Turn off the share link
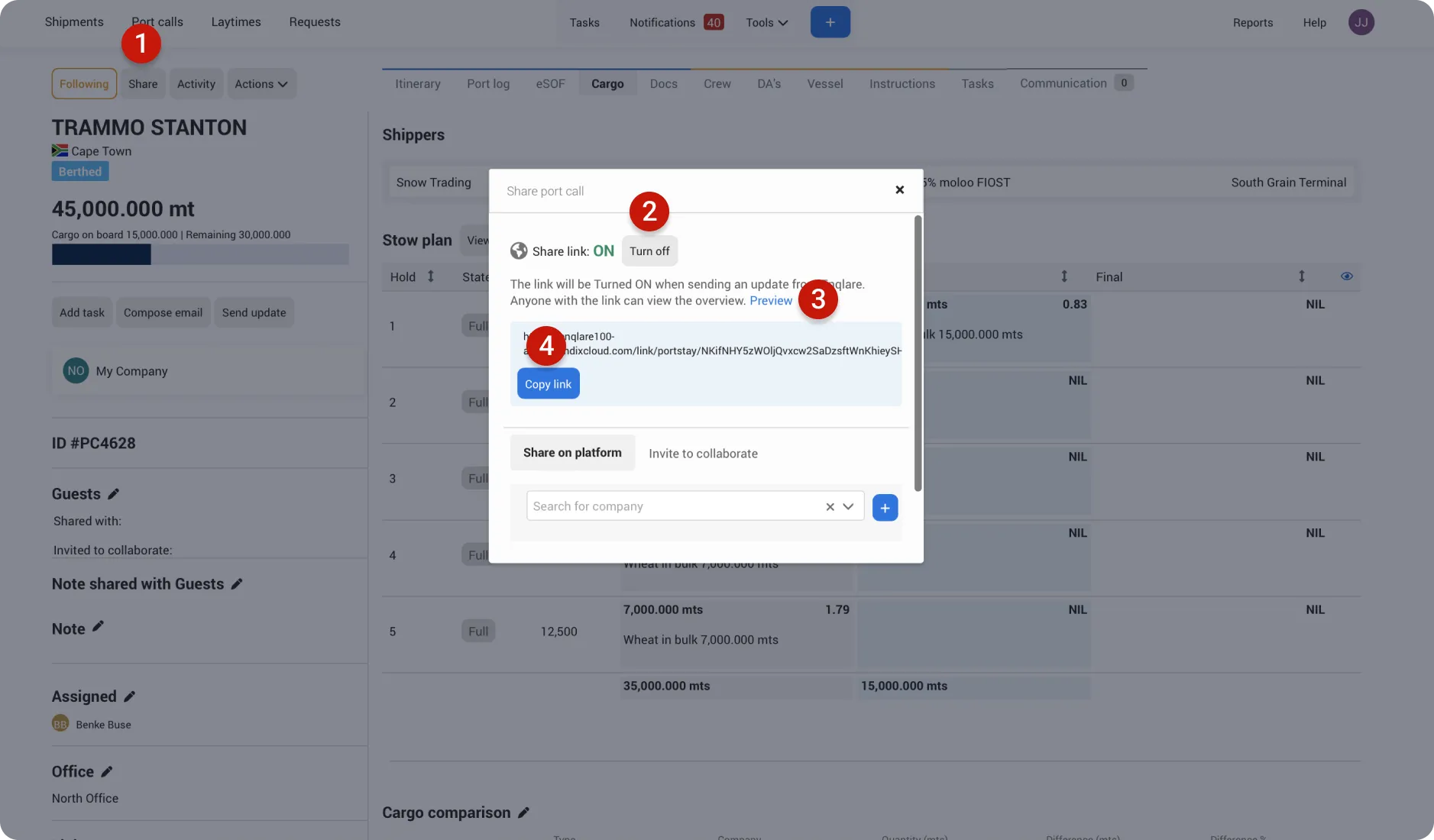 pos(649,251)
